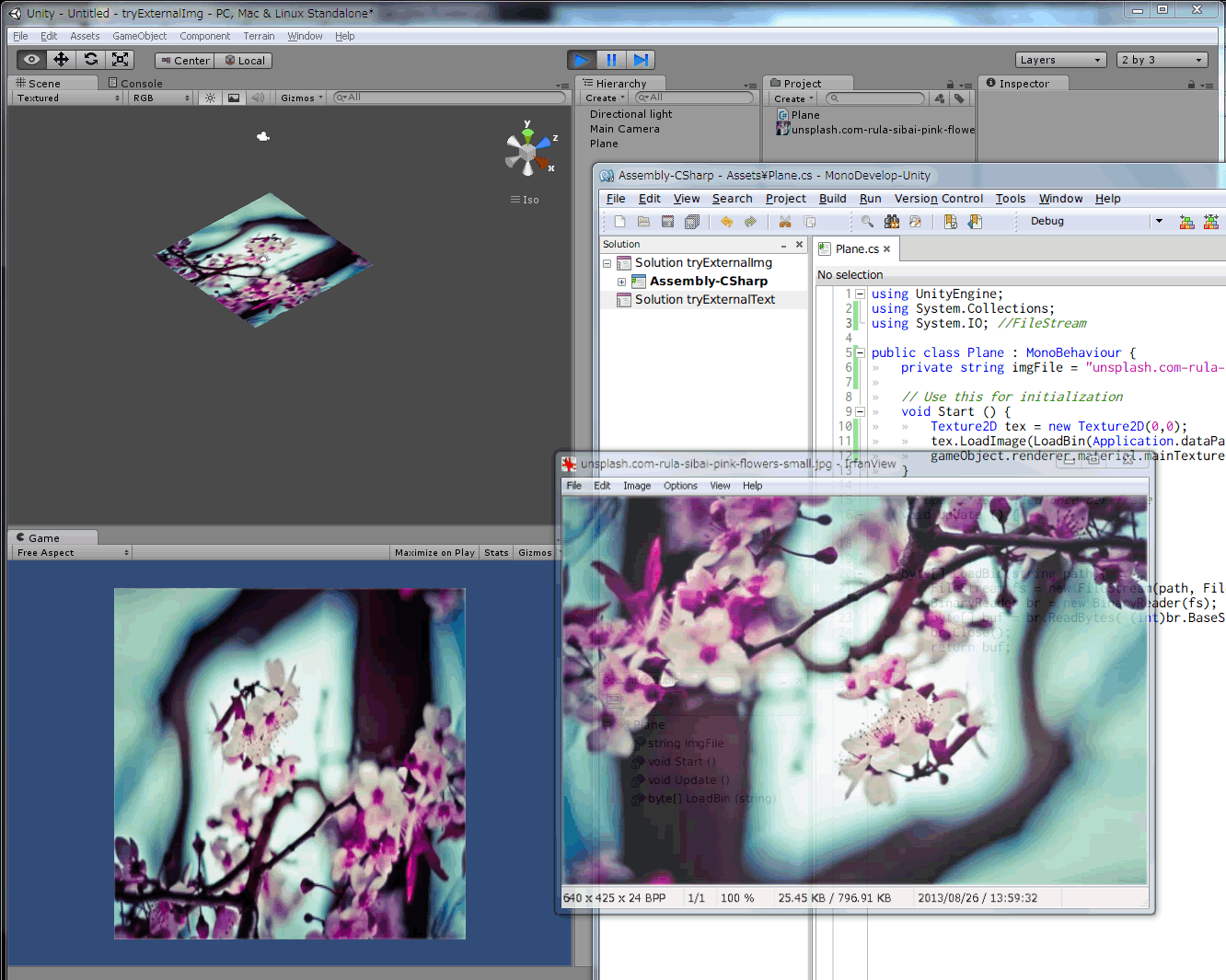Click MonoDevelop Save All icon
This screenshot has height=980, width=1226.
pyautogui.click(x=692, y=222)
